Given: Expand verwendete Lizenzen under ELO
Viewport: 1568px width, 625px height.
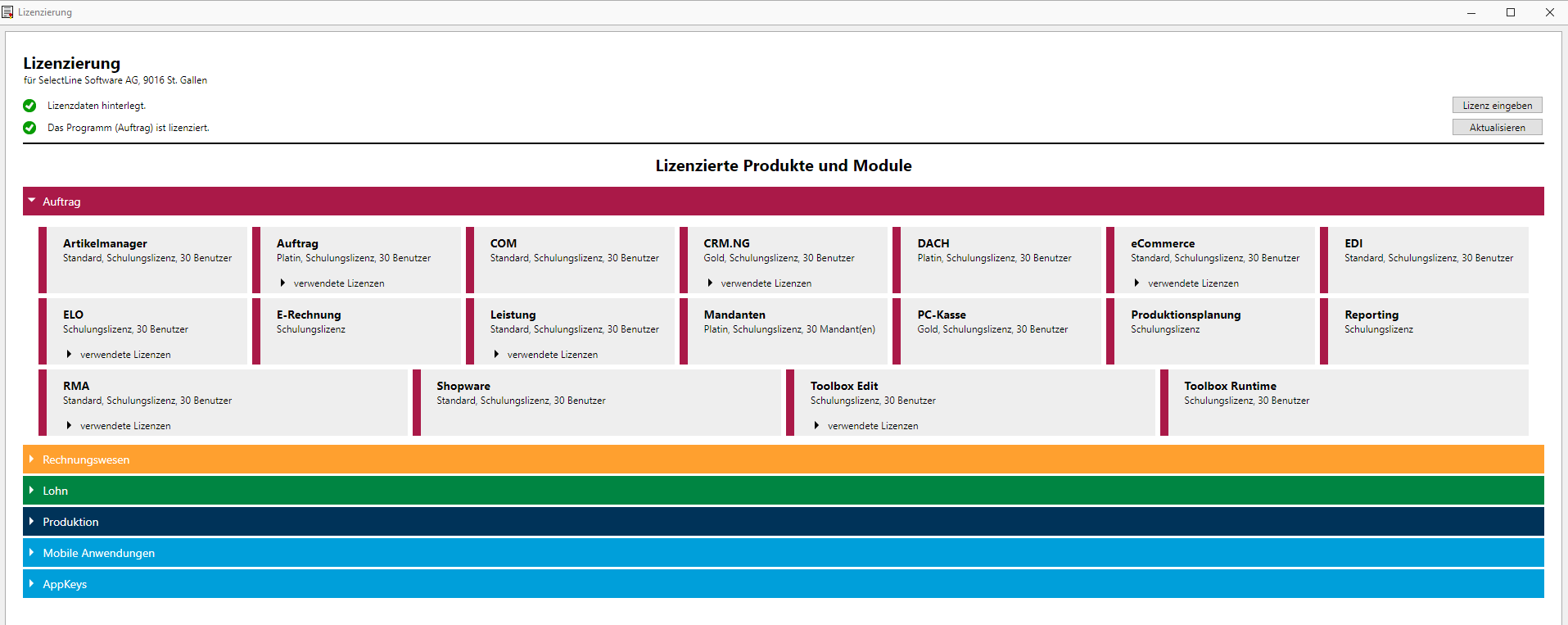Looking at the screenshot, I should (x=118, y=355).
